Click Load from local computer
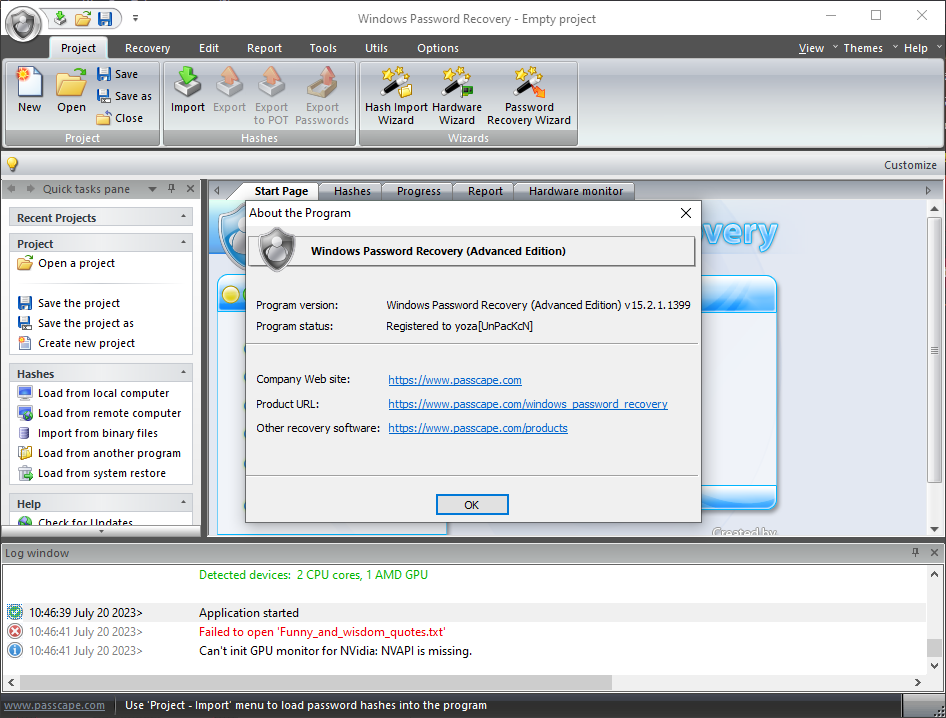 94,393
